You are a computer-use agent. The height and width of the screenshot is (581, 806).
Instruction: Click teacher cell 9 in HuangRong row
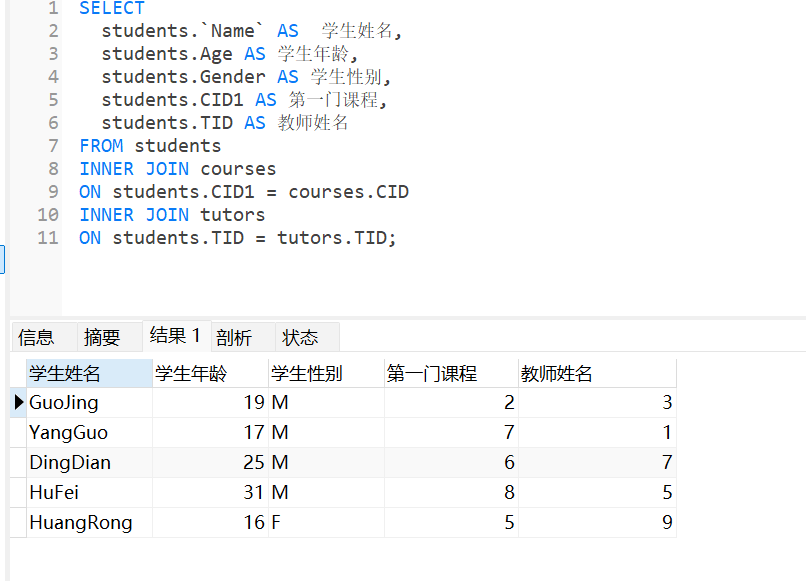click(x=597, y=522)
